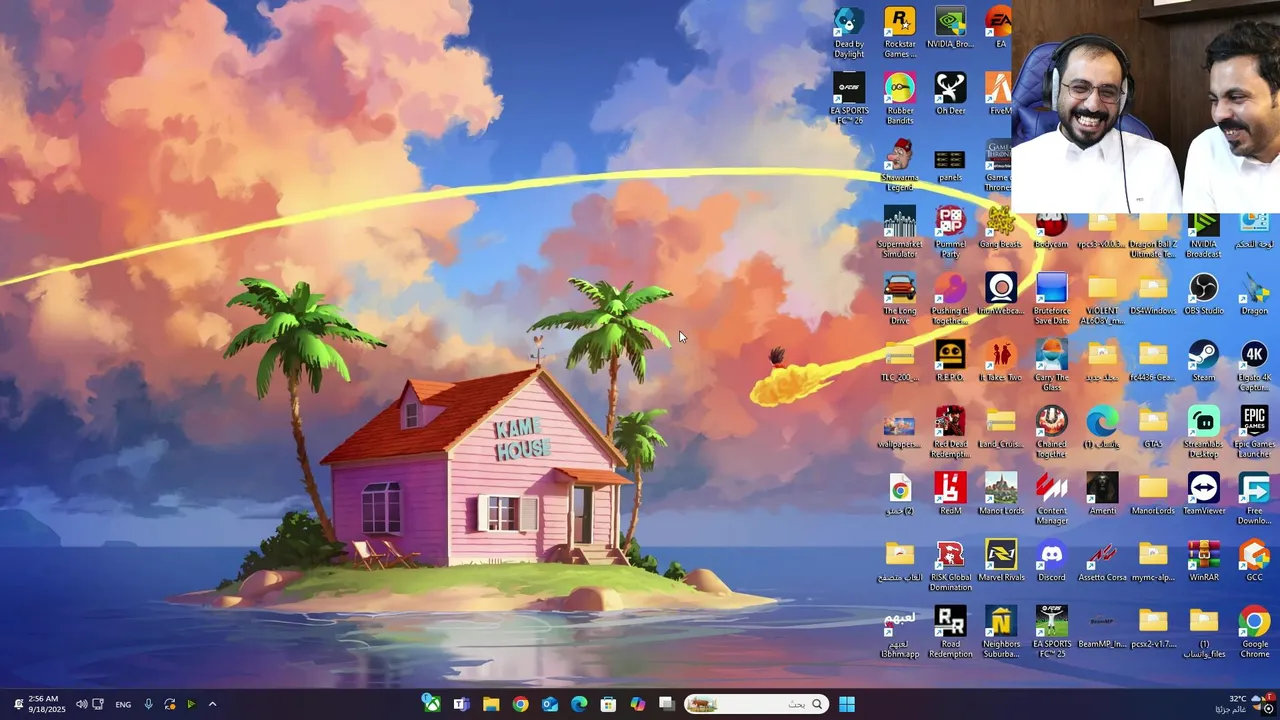
Task: Launch OBS Studio shortcut
Action: [x=1203, y=294]
